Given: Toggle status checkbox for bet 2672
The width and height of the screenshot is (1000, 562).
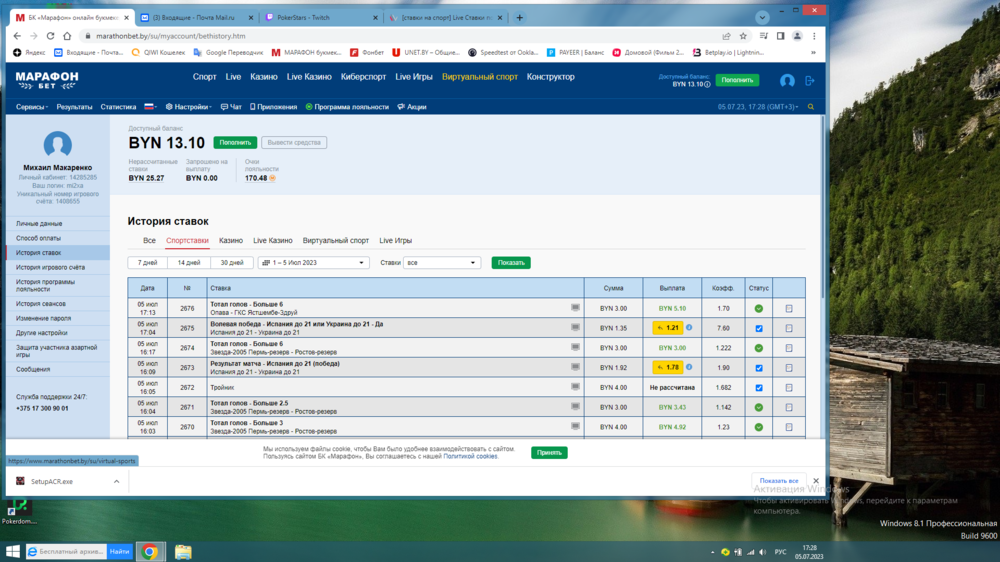Looking at the screenshot, I should (759, 387).
